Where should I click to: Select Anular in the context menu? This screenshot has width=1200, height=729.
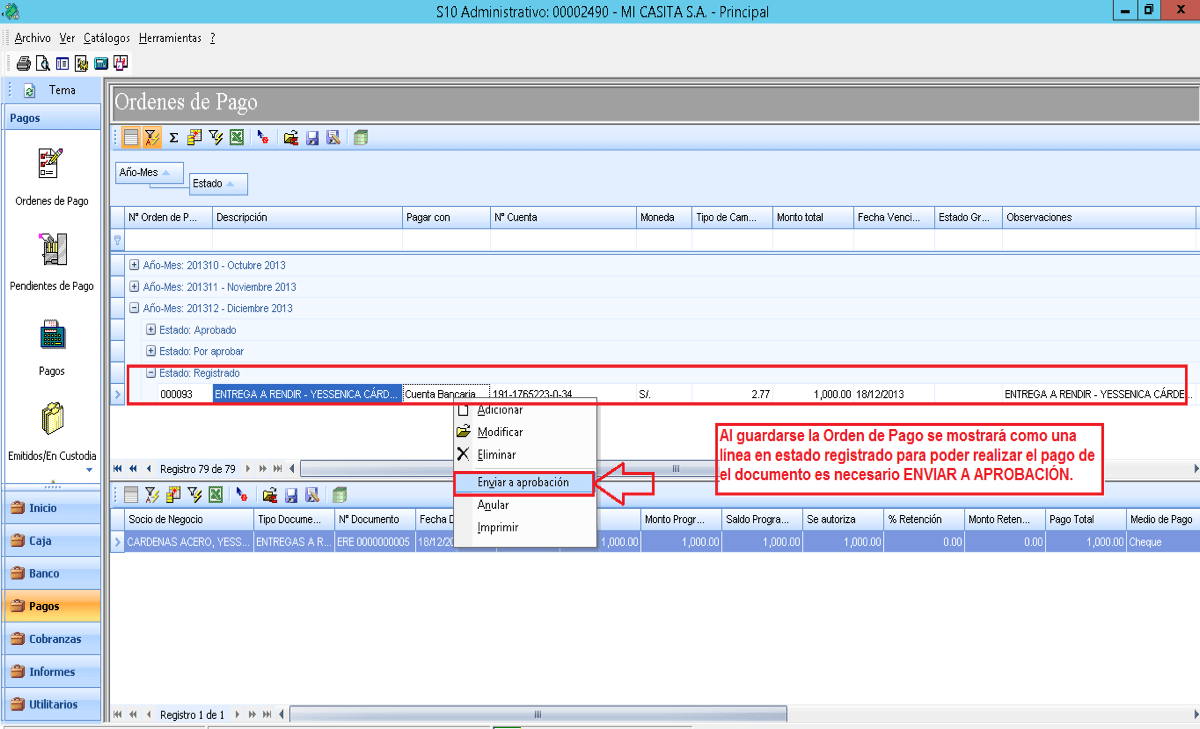[493, 505]
